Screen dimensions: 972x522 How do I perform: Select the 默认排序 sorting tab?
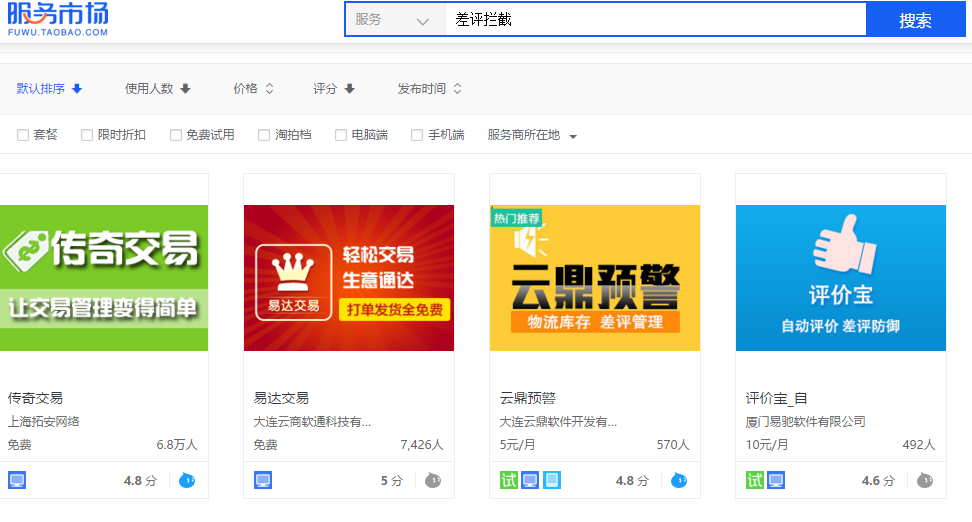[49, 89]
